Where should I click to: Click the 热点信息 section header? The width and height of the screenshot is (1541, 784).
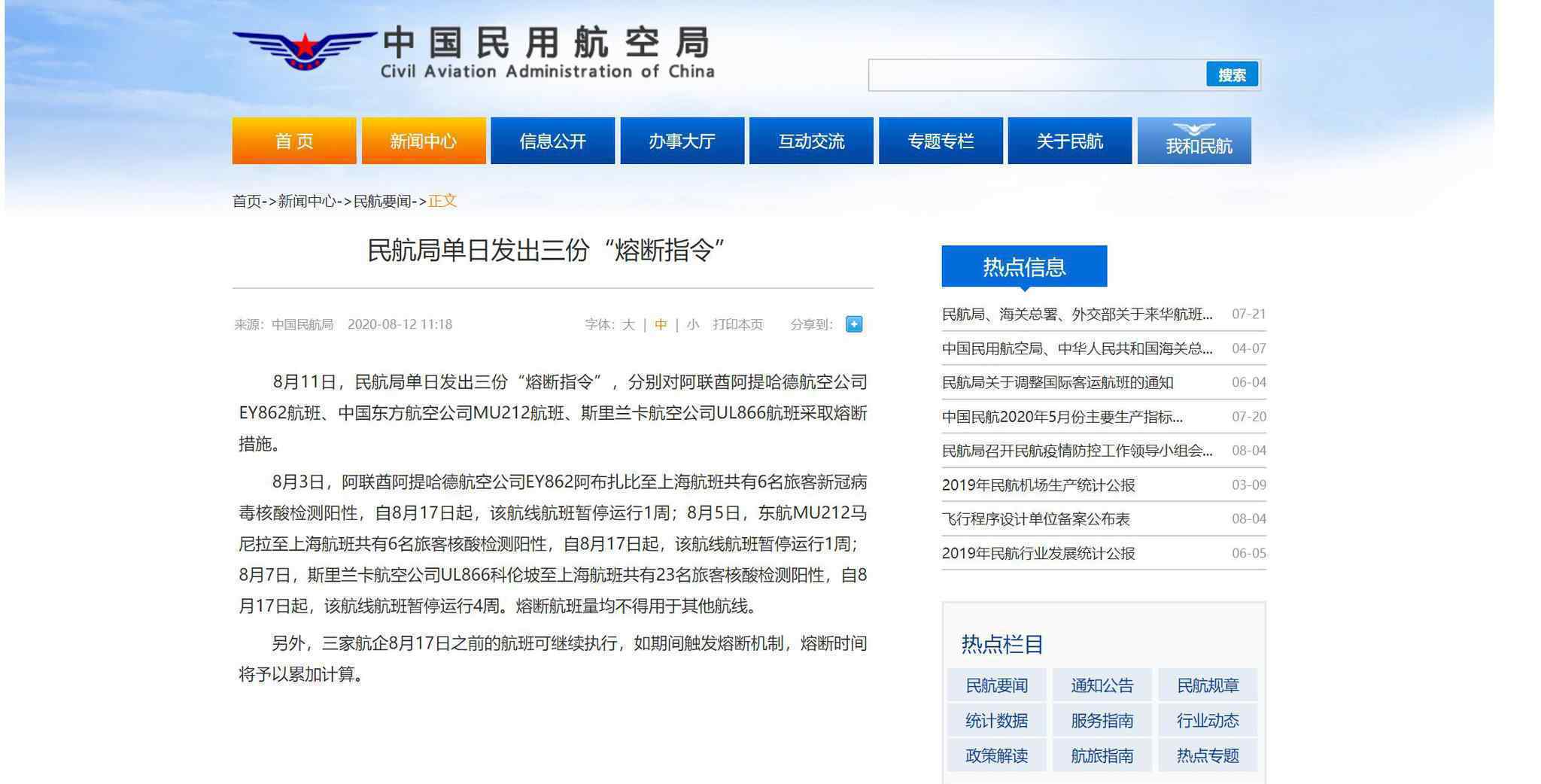tap(1024, 266)
